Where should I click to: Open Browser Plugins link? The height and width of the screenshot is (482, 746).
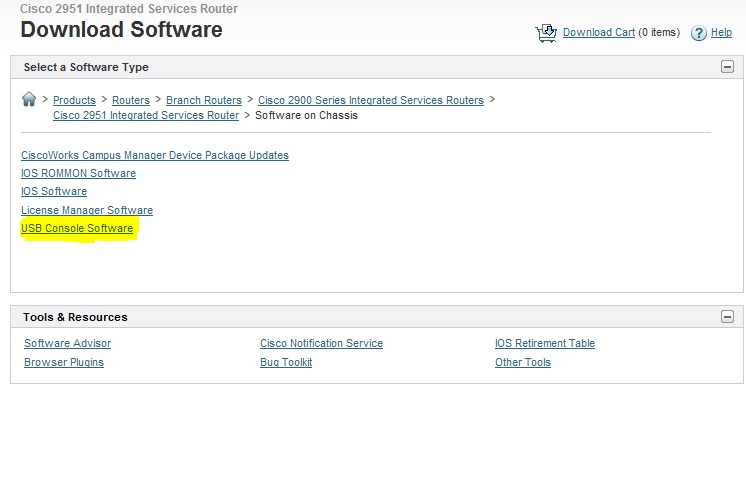click(x=64, y=363)
